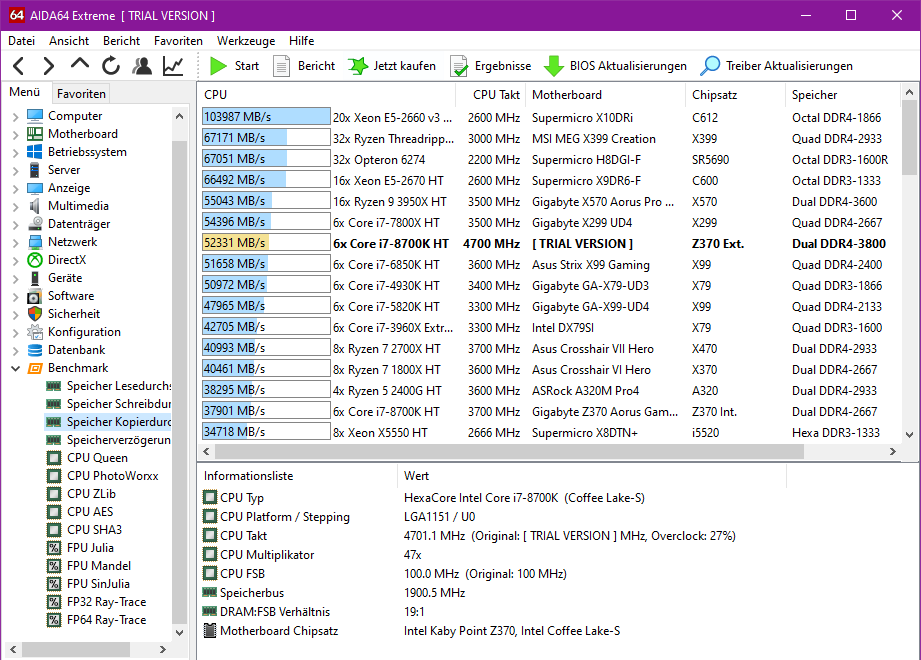This screenshot has width=921, height=660.
Task: Click Treiber Aktualisierungen magnifier icon
Action: pos(710,66)
